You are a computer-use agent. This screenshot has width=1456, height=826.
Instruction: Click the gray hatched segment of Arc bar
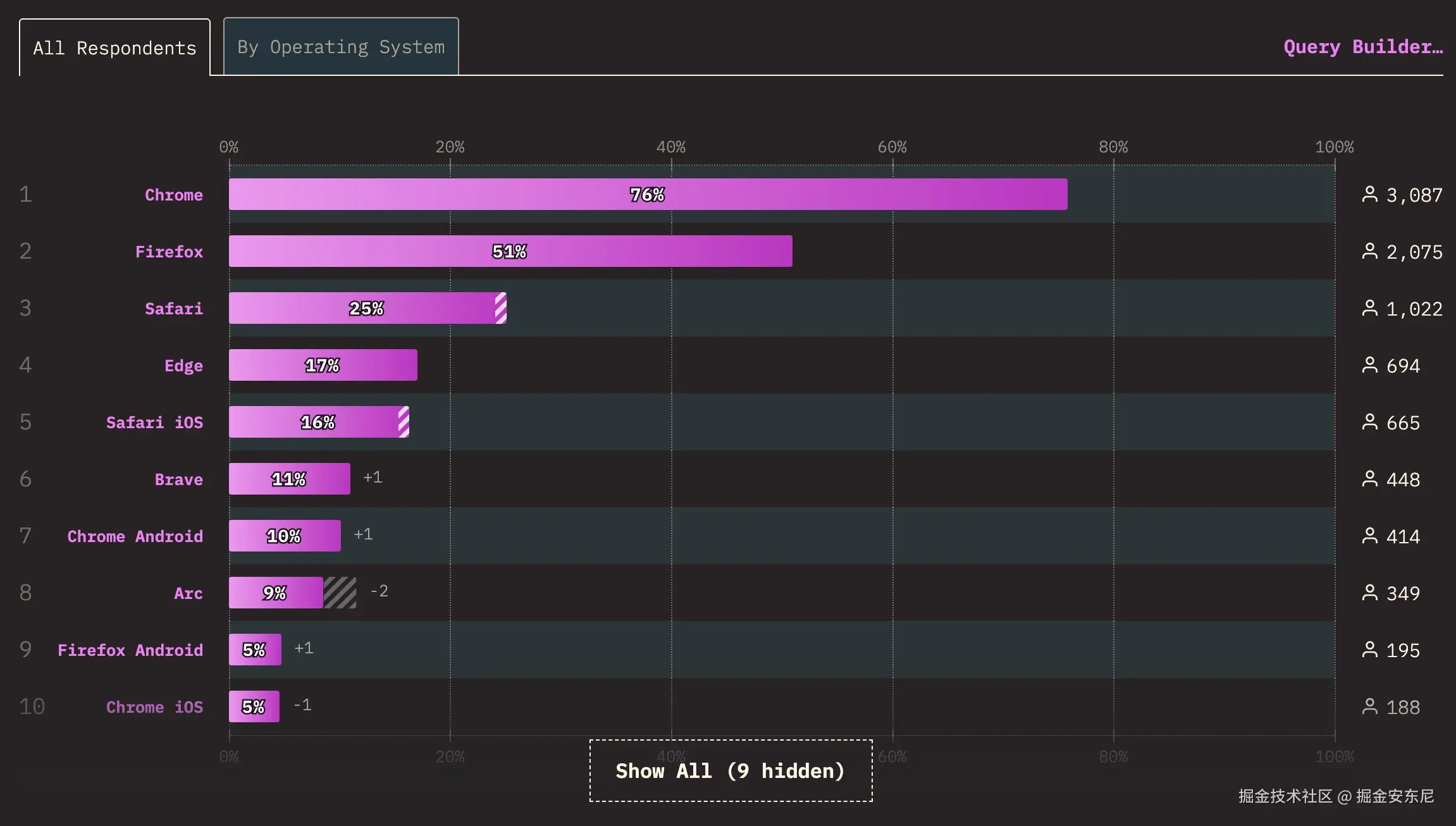(x=340, y=593)
